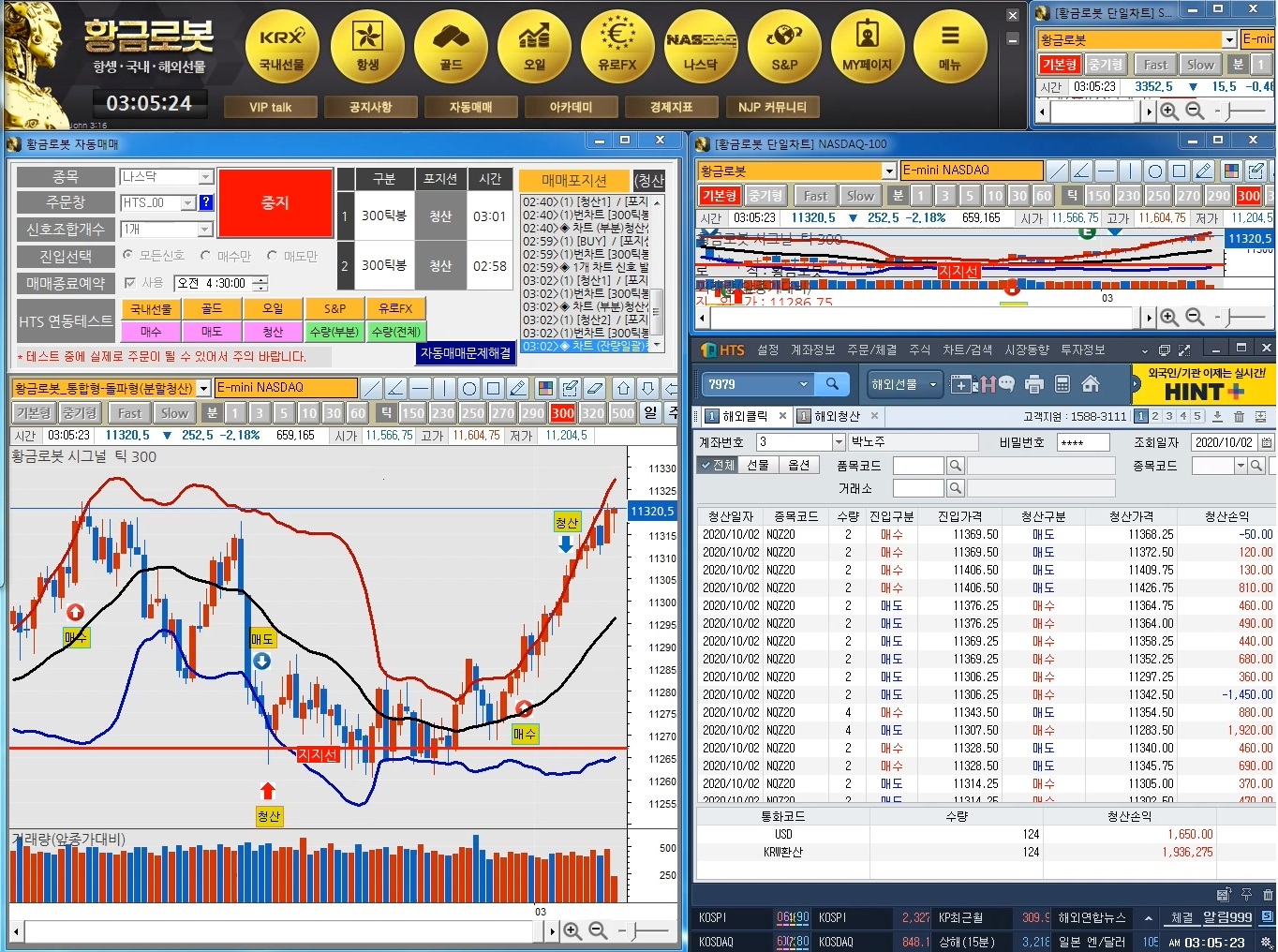The width and height of the screenshot is (1278, 952).
Task: Open the 차트/검색 menu in HTS
Action: (x=967, y=350)
